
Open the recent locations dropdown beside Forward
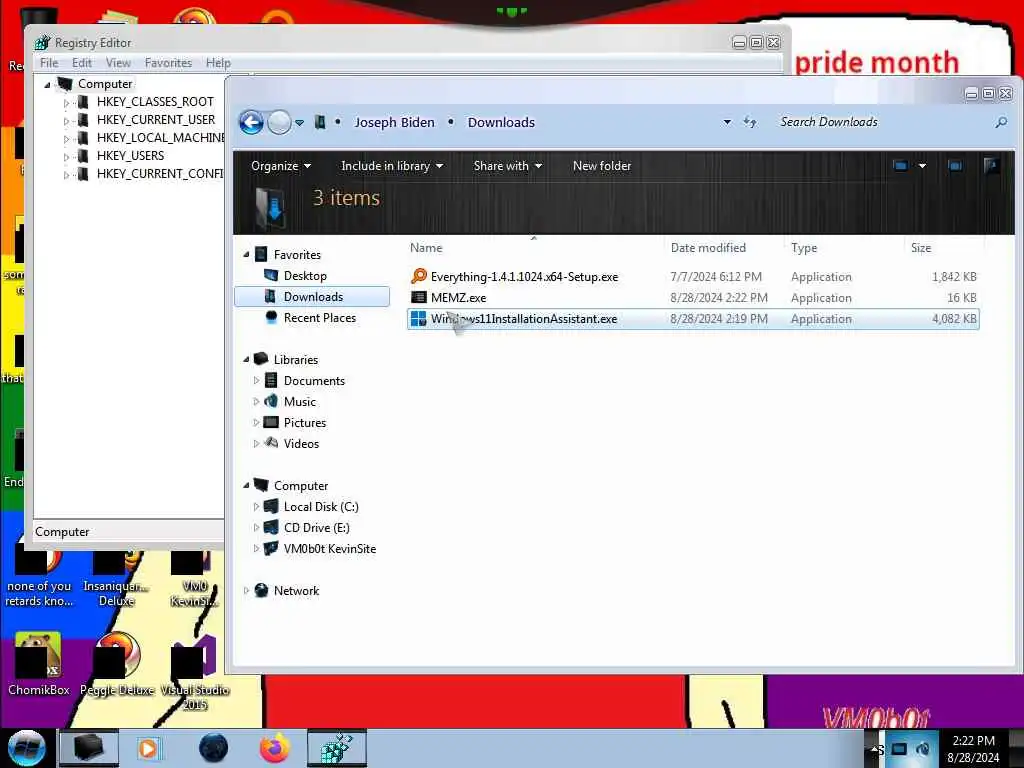coord(299,123)
